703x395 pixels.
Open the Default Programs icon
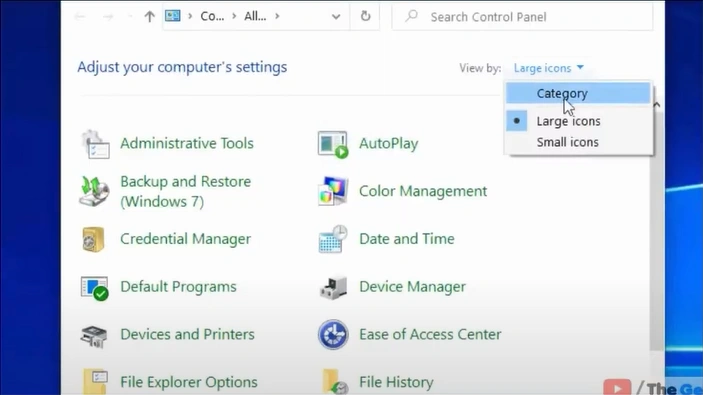pos(95,288)
